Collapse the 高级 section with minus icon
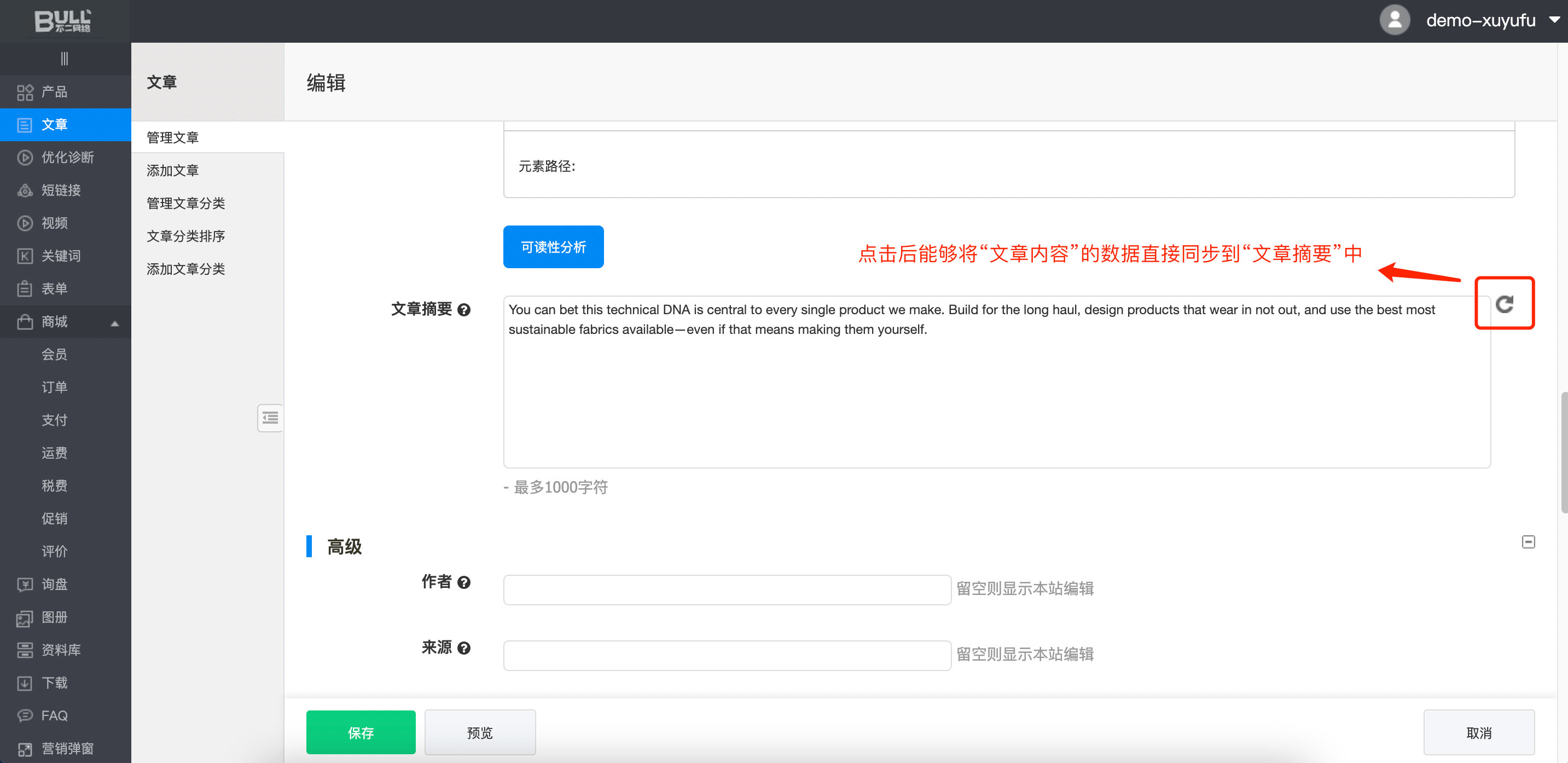The image size is (1568, 763). (x=1528, y=542)
